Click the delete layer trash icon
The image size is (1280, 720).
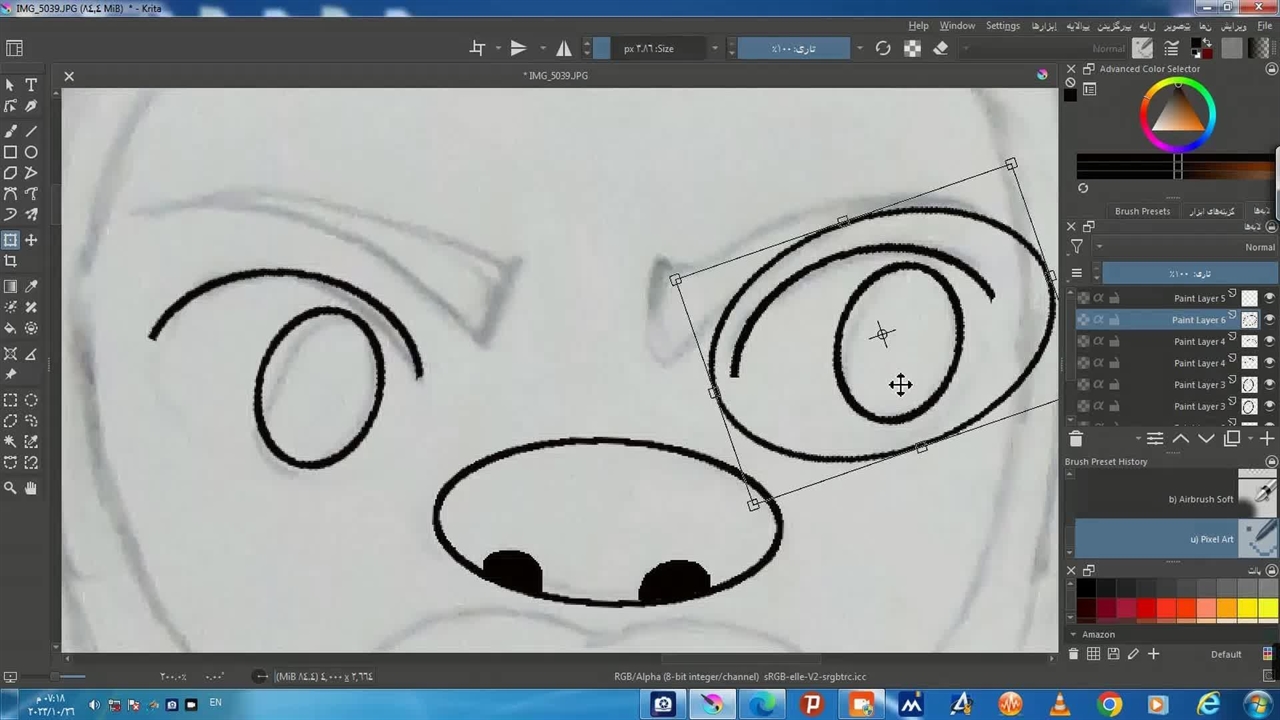1076,439
